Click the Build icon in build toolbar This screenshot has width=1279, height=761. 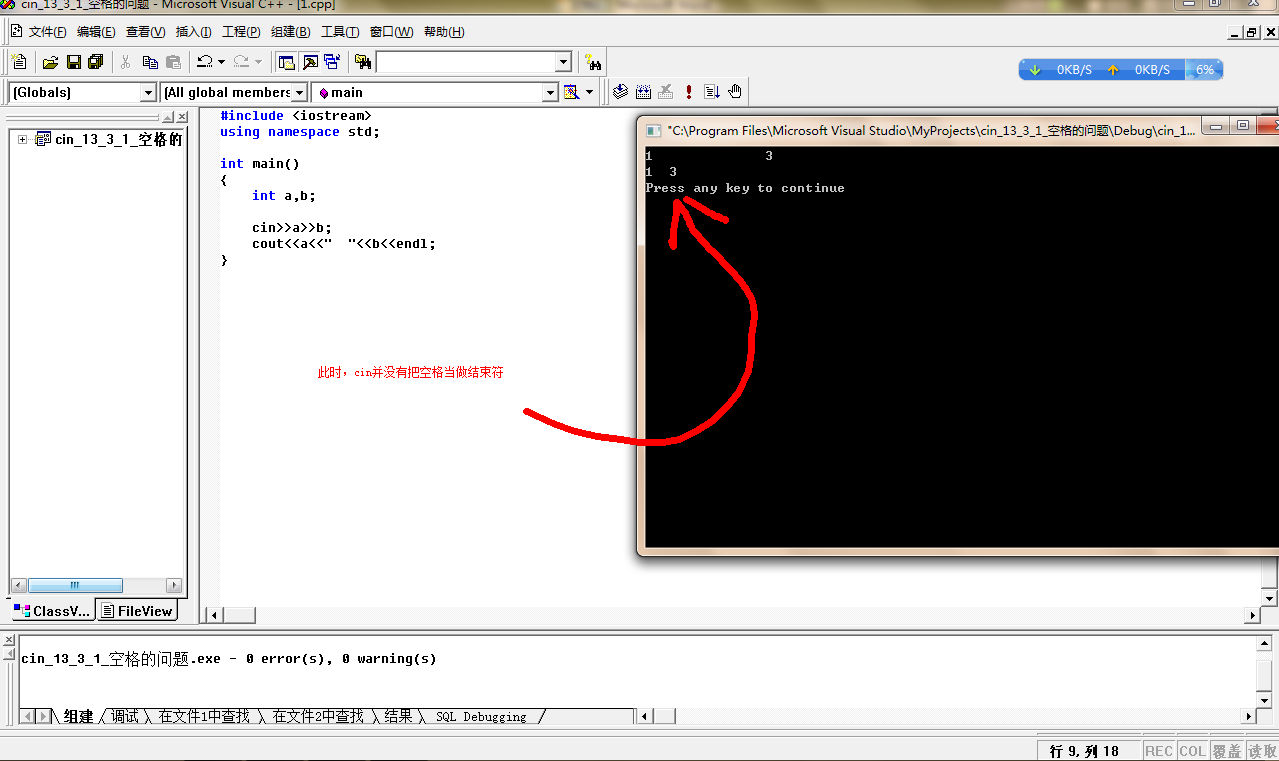[x=643, y=92]
